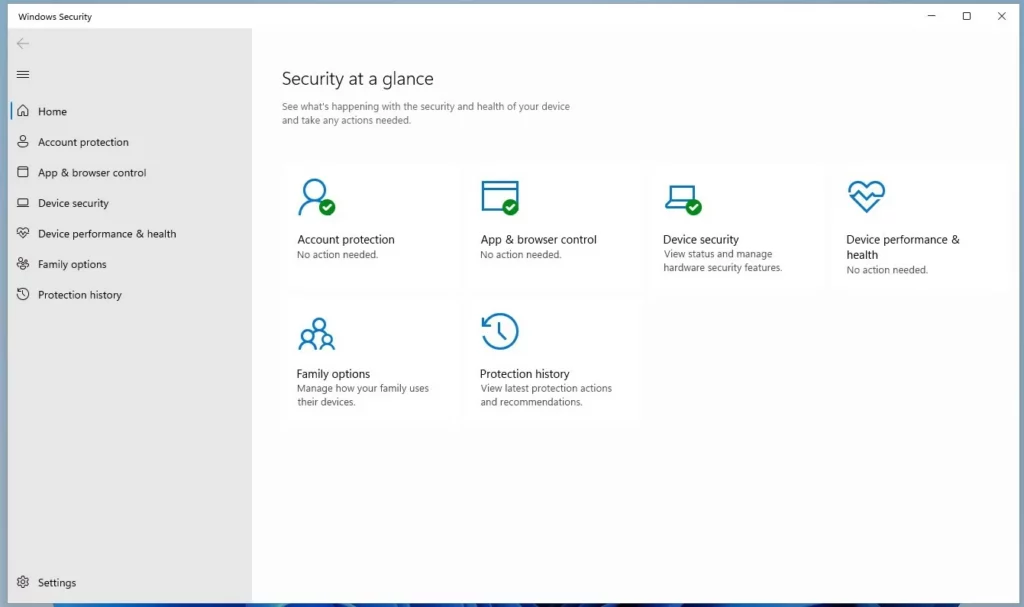Click the Account protection person icon in sidebar
Screen dimensions: 1024x607
coord(23,141)
